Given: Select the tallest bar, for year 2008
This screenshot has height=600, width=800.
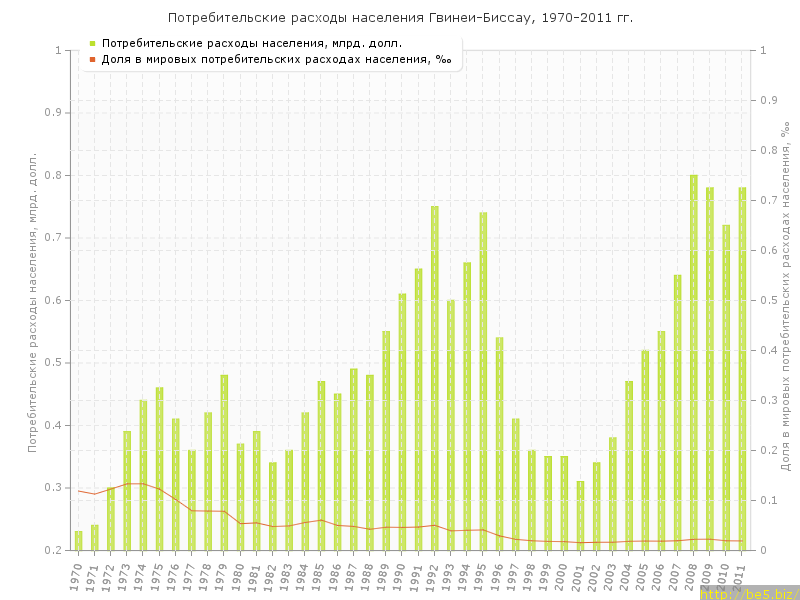Looking at the screenshot, I should coord(694,362).
